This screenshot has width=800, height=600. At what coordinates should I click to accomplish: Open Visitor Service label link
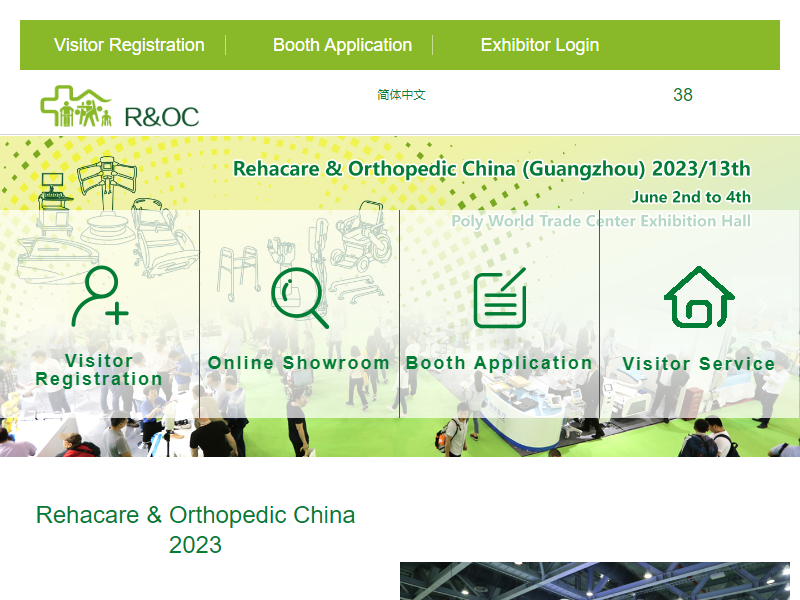tap(699, 364)
